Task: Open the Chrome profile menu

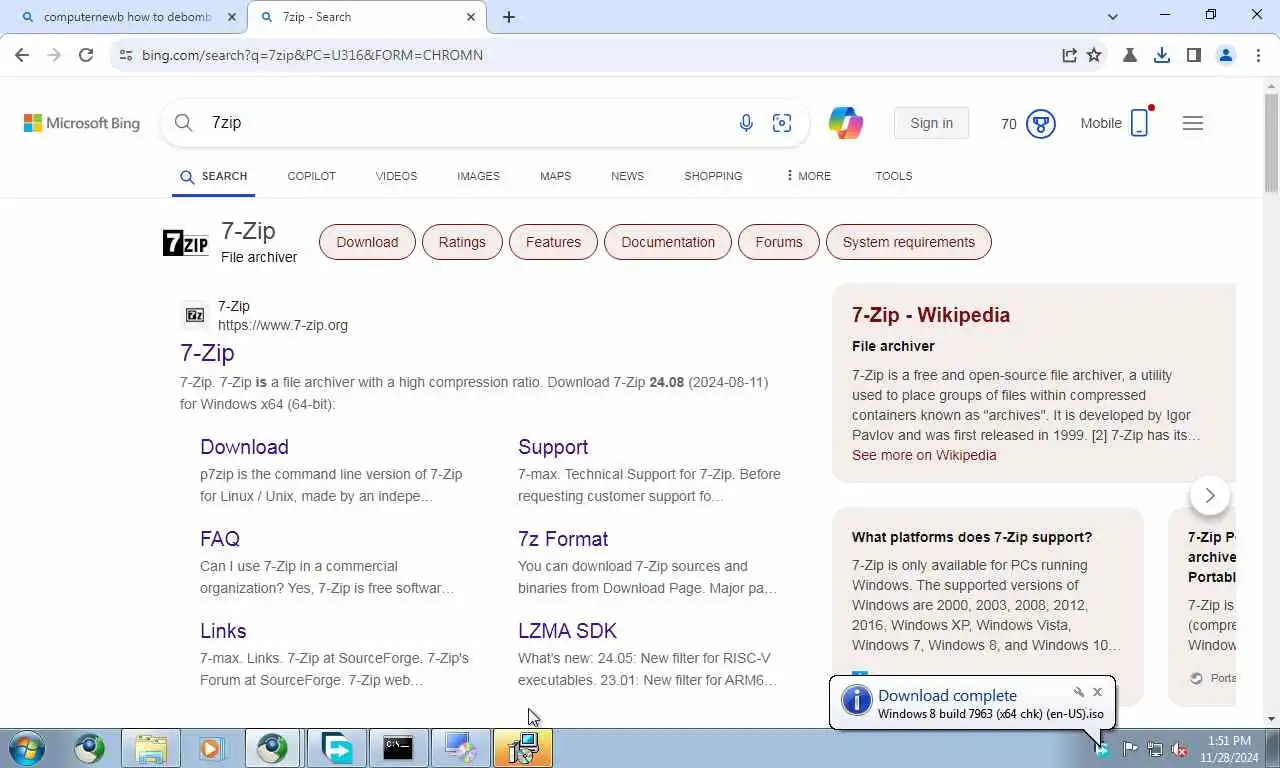Action: pos(1226,55)
